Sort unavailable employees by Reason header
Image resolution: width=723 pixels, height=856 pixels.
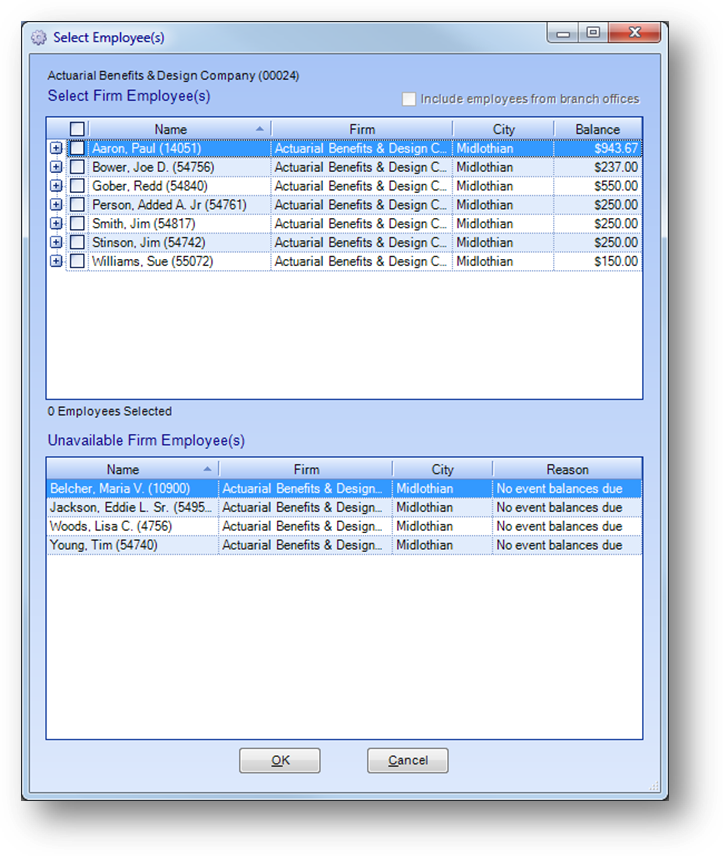[567, 469]
